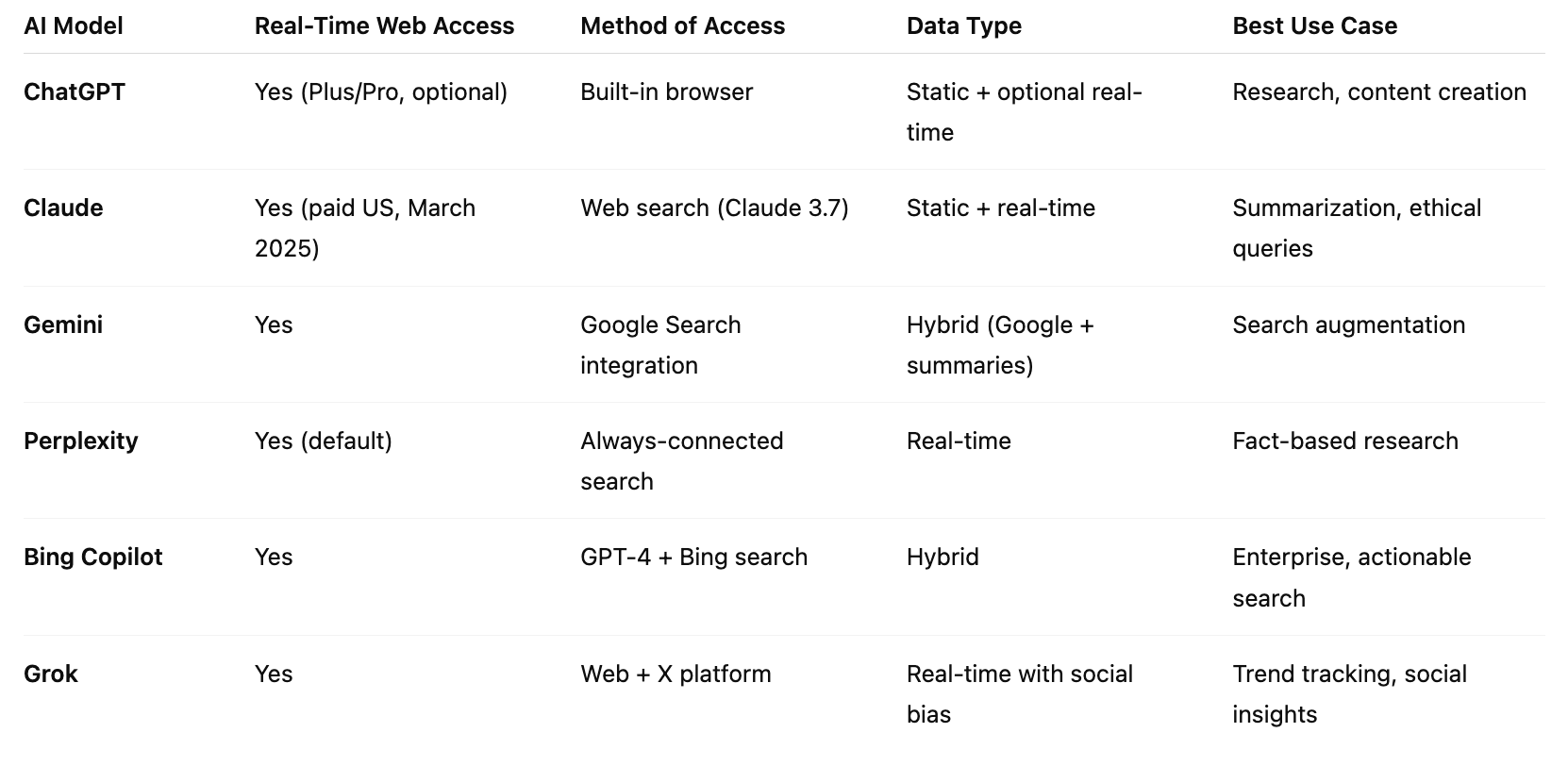Select the ChatGPT row label
Viewport: 1568px width, 766px height.
(75, 92)
